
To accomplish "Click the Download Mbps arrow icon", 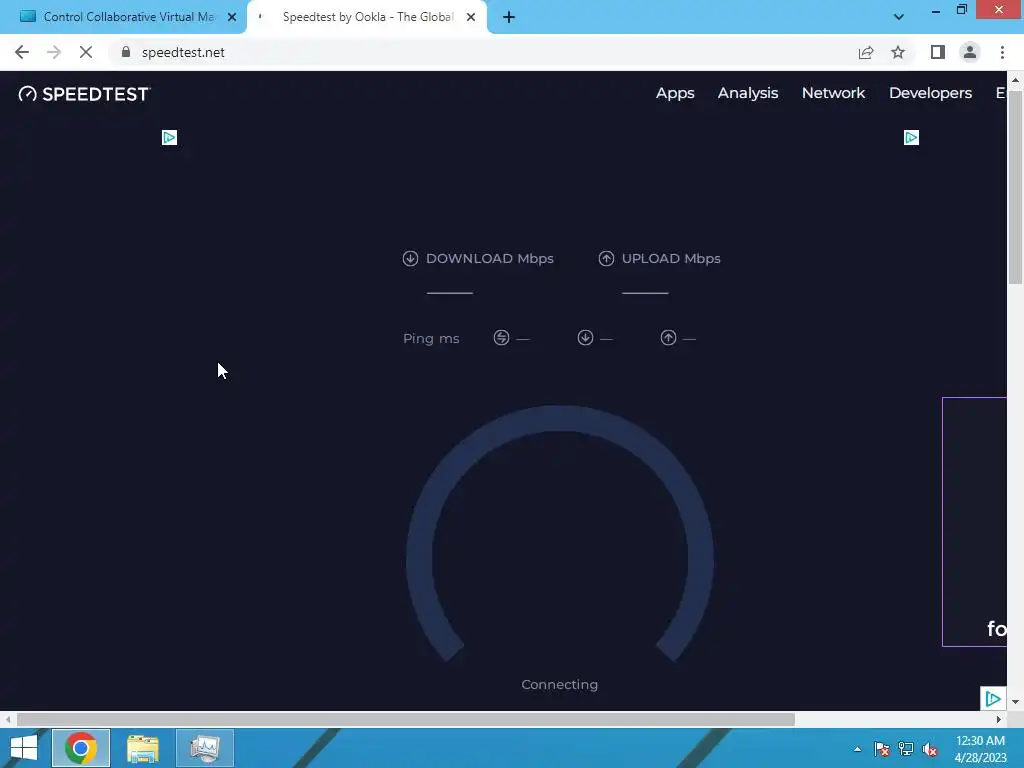I will (410, 259).
